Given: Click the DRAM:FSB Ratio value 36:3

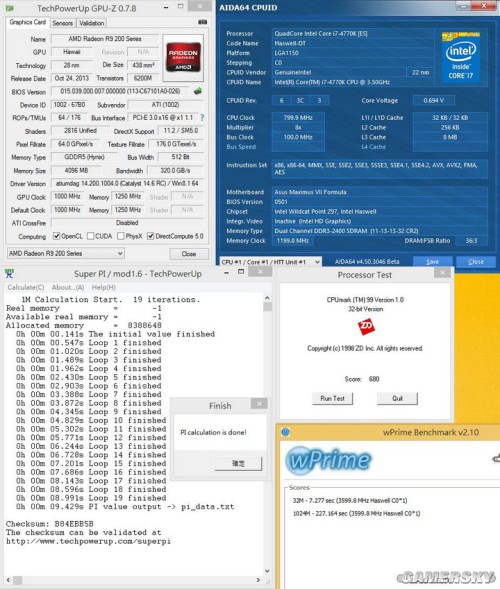Looking at the screenshot, I should [x=471, y=240].
